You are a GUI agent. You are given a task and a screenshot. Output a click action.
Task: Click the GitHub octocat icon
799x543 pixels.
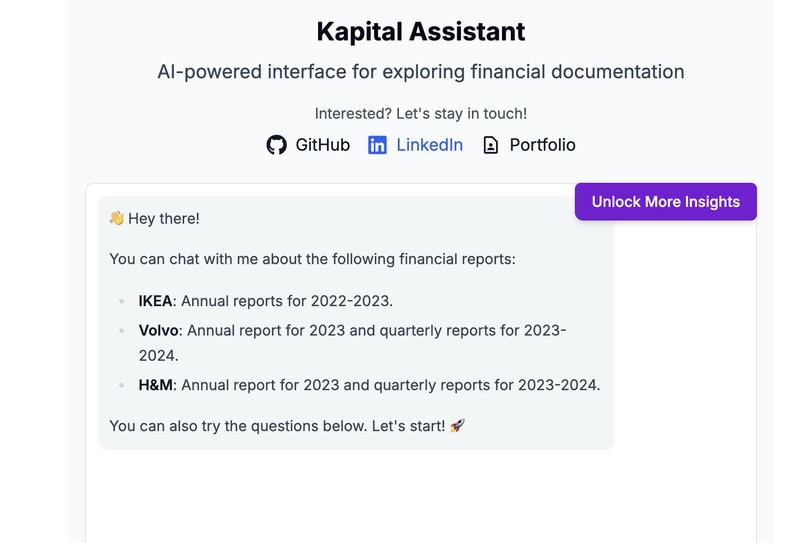(x=276, y=145)
